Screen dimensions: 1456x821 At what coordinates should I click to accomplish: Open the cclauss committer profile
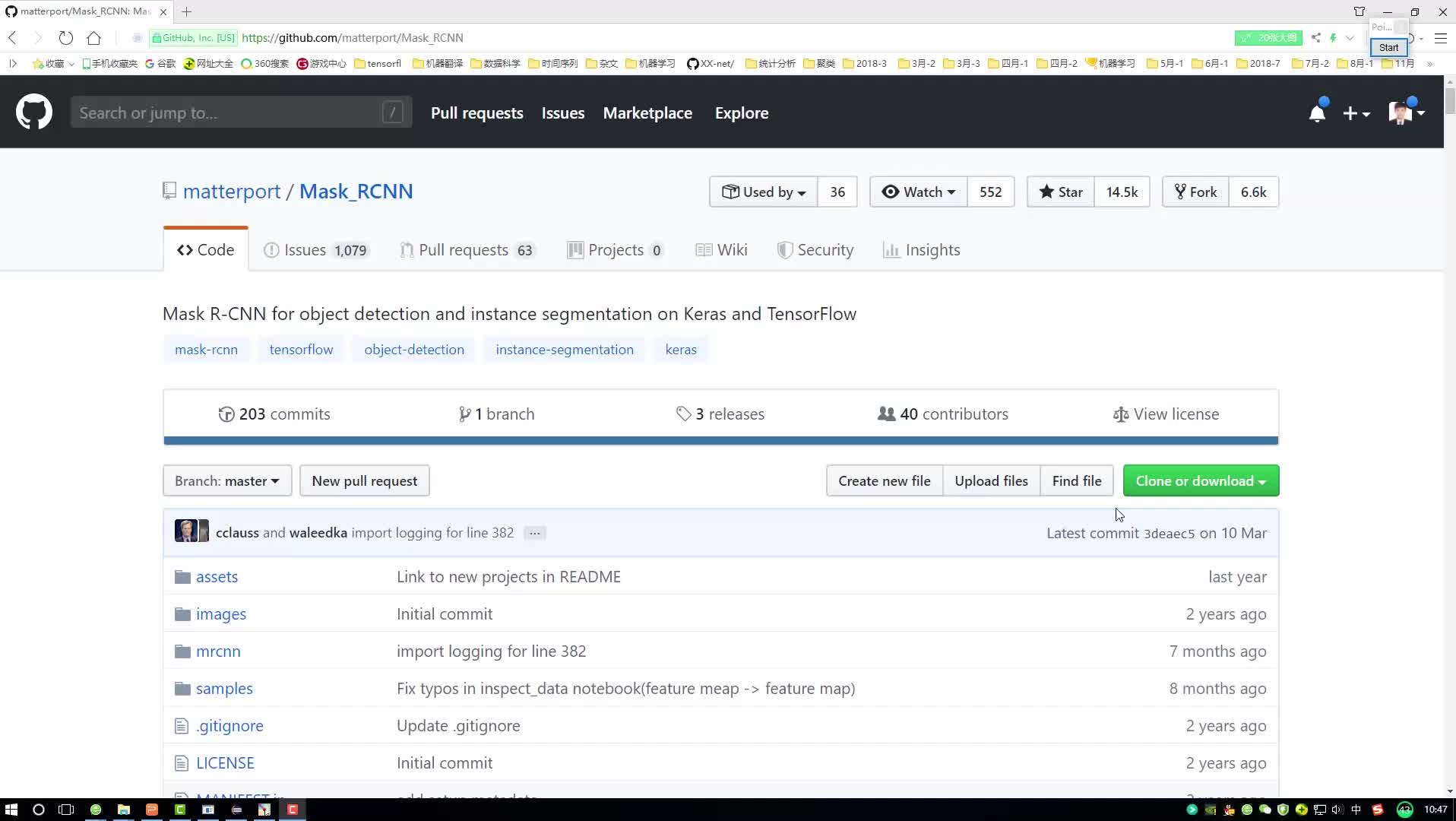pos(237,533)
